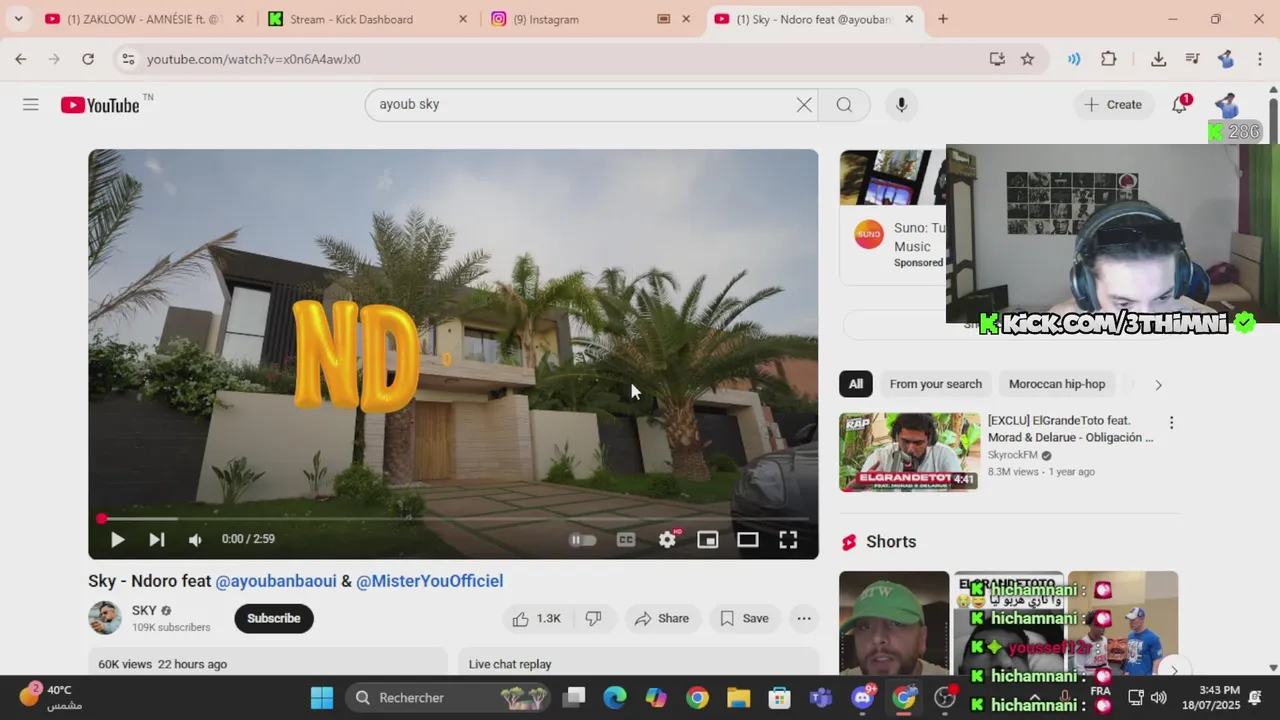
Task: Toggle theater mode view
Action: 747,539
